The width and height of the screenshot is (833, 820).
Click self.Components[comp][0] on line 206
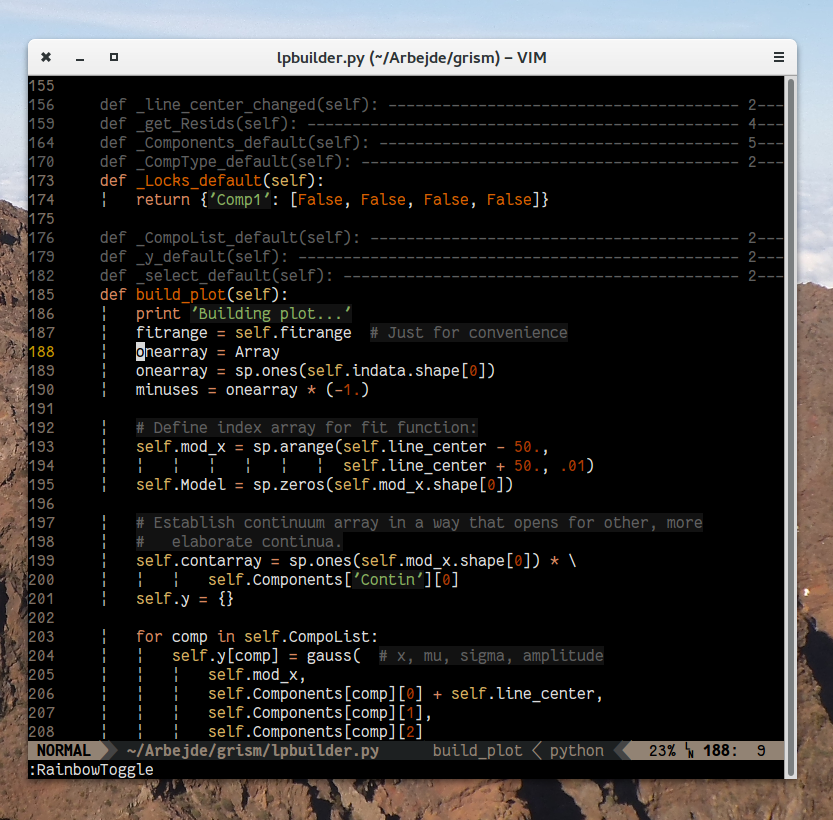315,694
